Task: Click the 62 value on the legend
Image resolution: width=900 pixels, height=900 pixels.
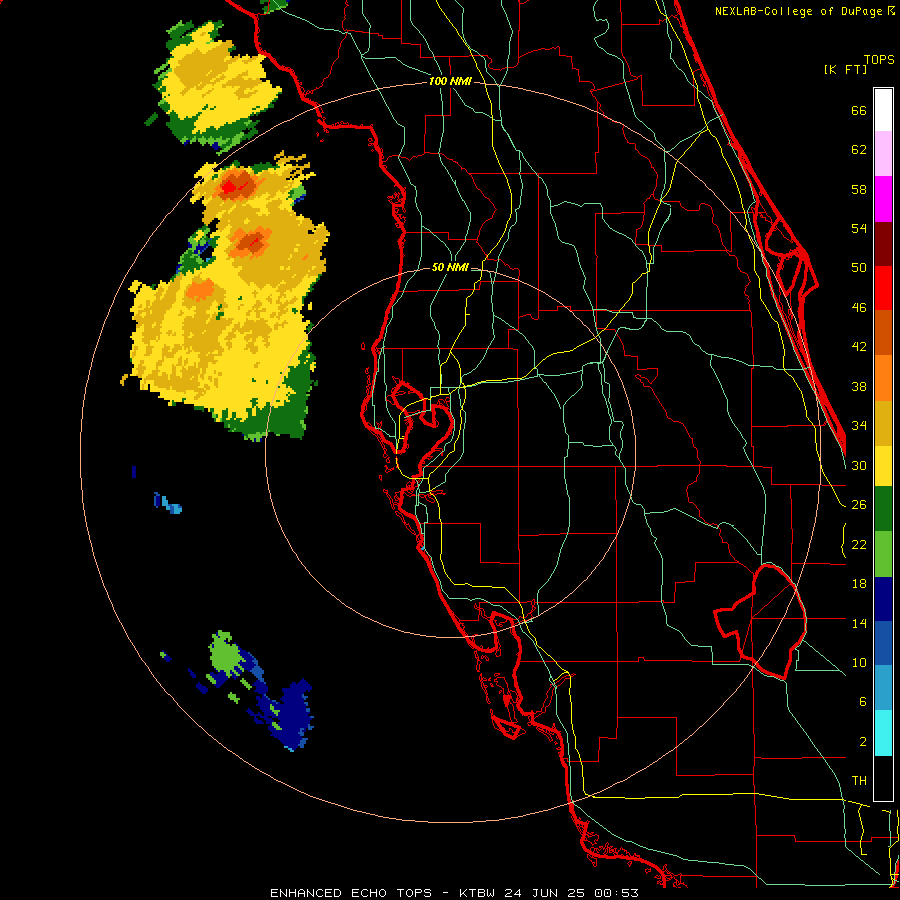Action: pos(859,150)
